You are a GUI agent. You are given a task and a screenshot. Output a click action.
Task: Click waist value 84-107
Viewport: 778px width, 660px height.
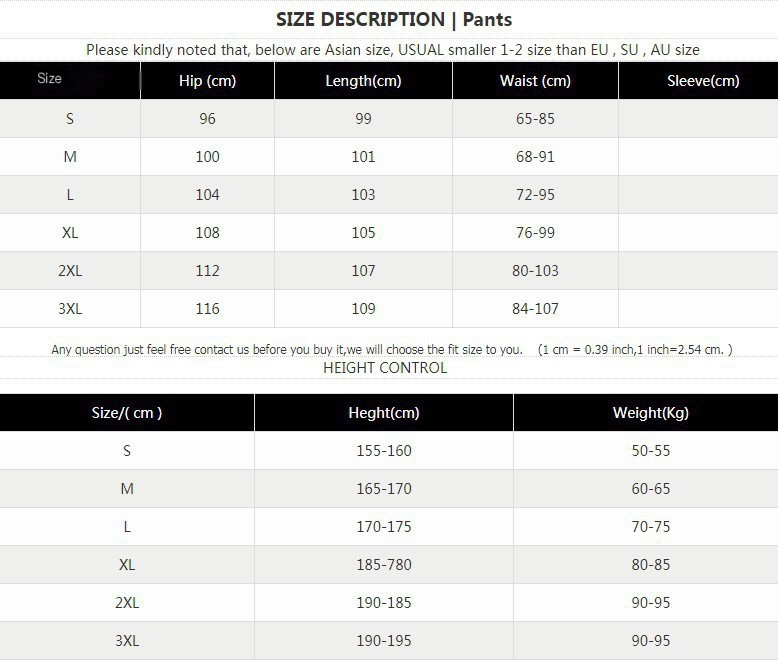tap(535, 309)
